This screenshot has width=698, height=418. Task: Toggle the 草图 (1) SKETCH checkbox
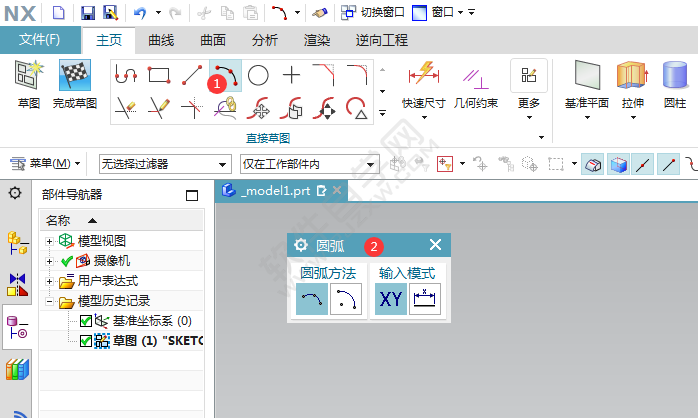(x=85, y=341)
